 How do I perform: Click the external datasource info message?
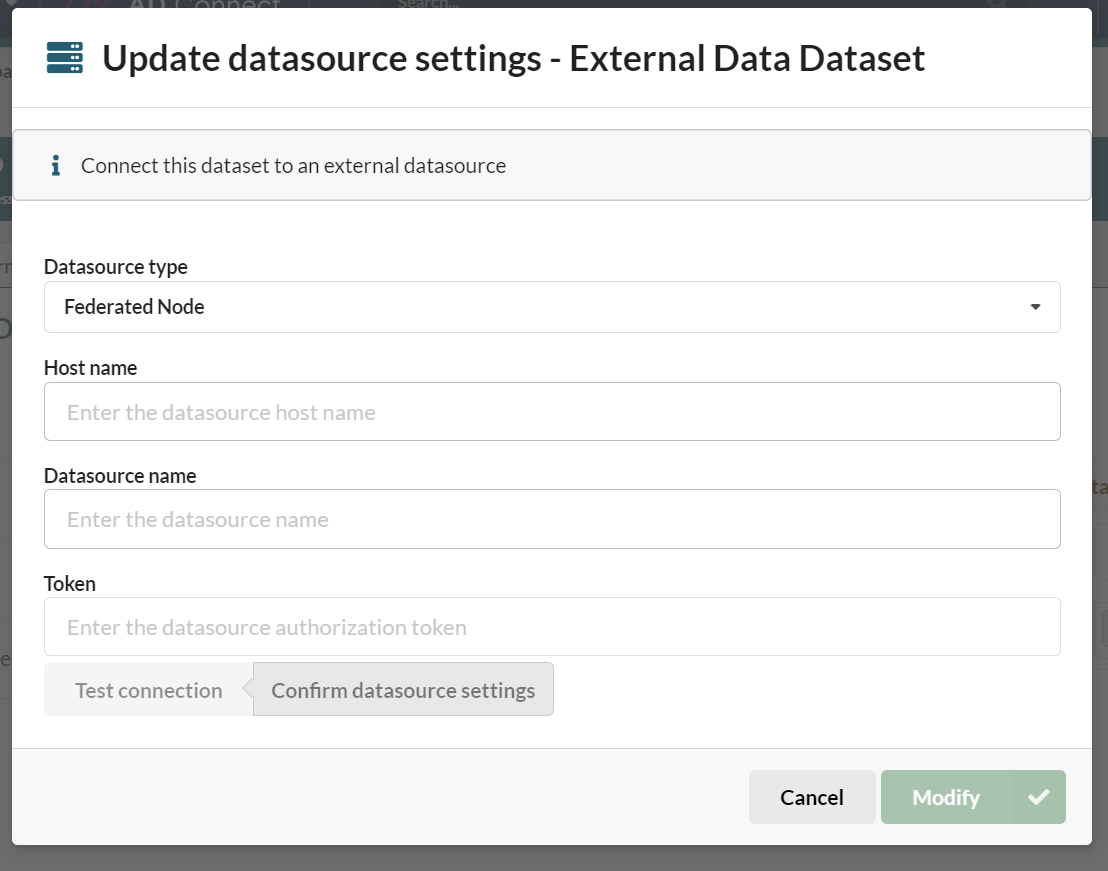coord(293,166)
